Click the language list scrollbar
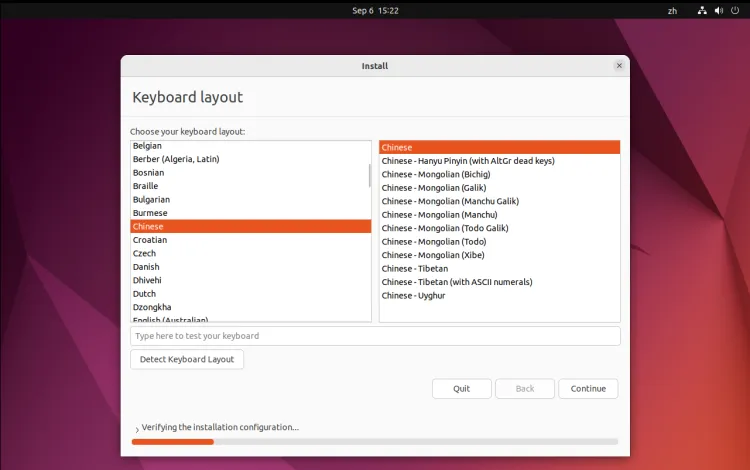This screenshot has width=750, height=470. 371,176
